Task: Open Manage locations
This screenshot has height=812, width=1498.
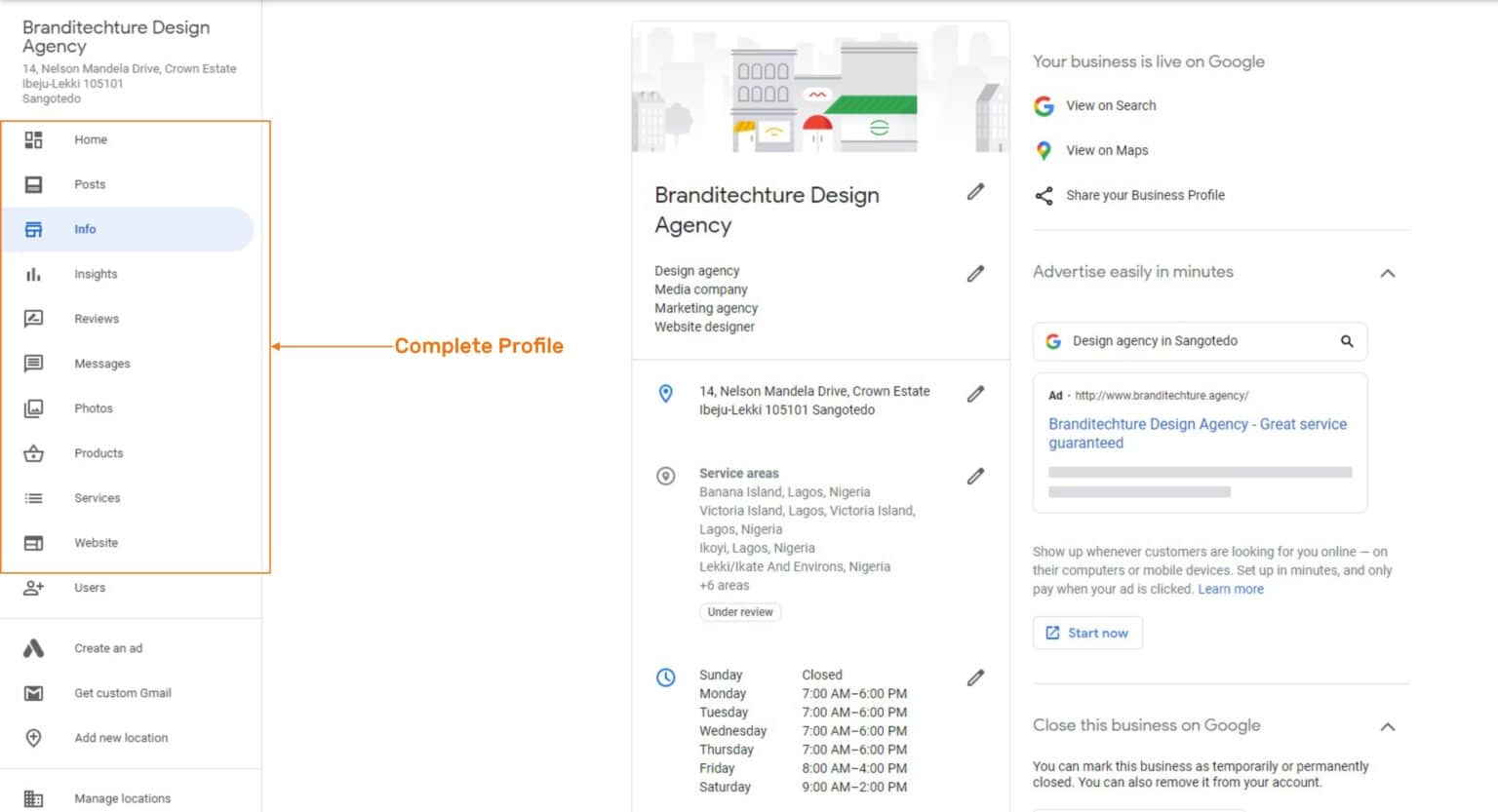Action: [128, 798]
